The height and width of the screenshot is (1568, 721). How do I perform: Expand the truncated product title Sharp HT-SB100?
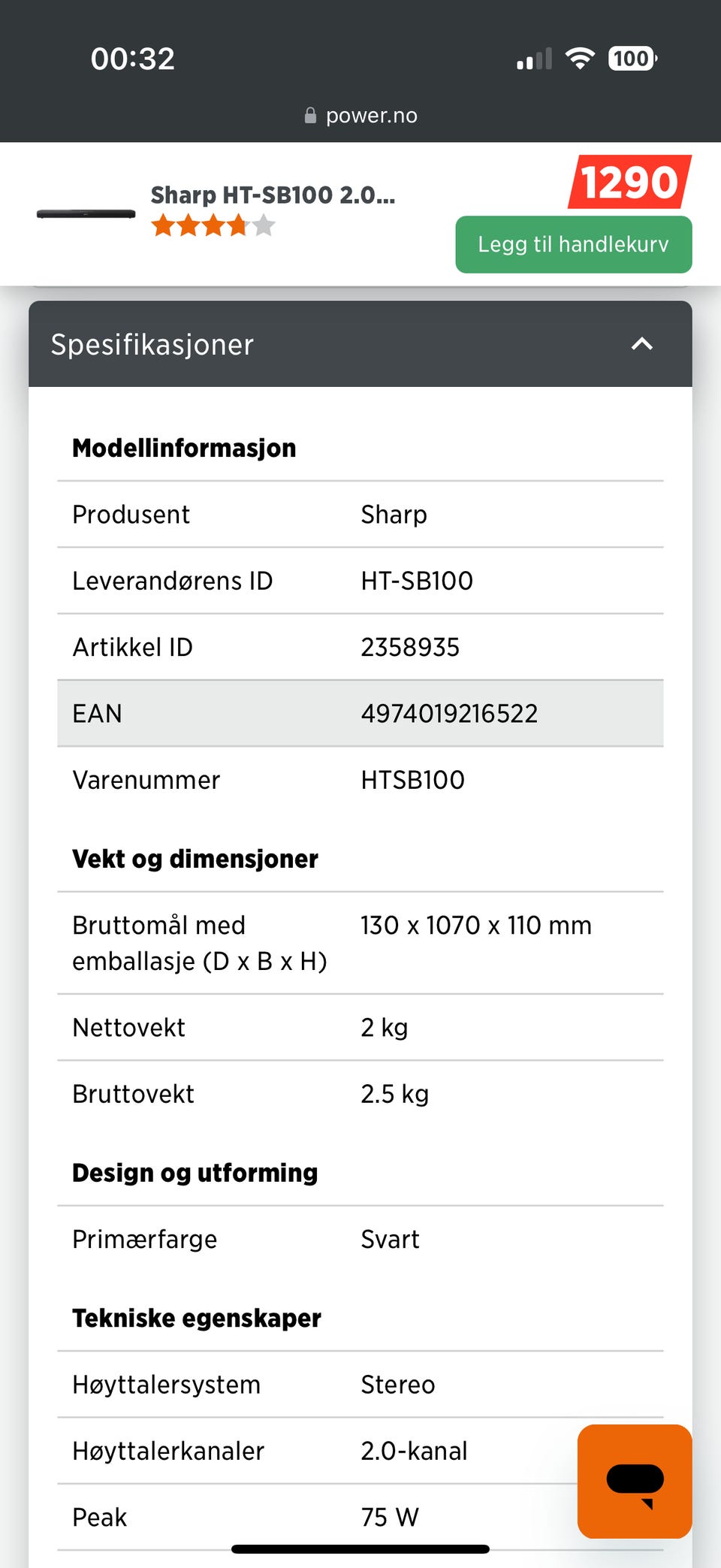272,195
